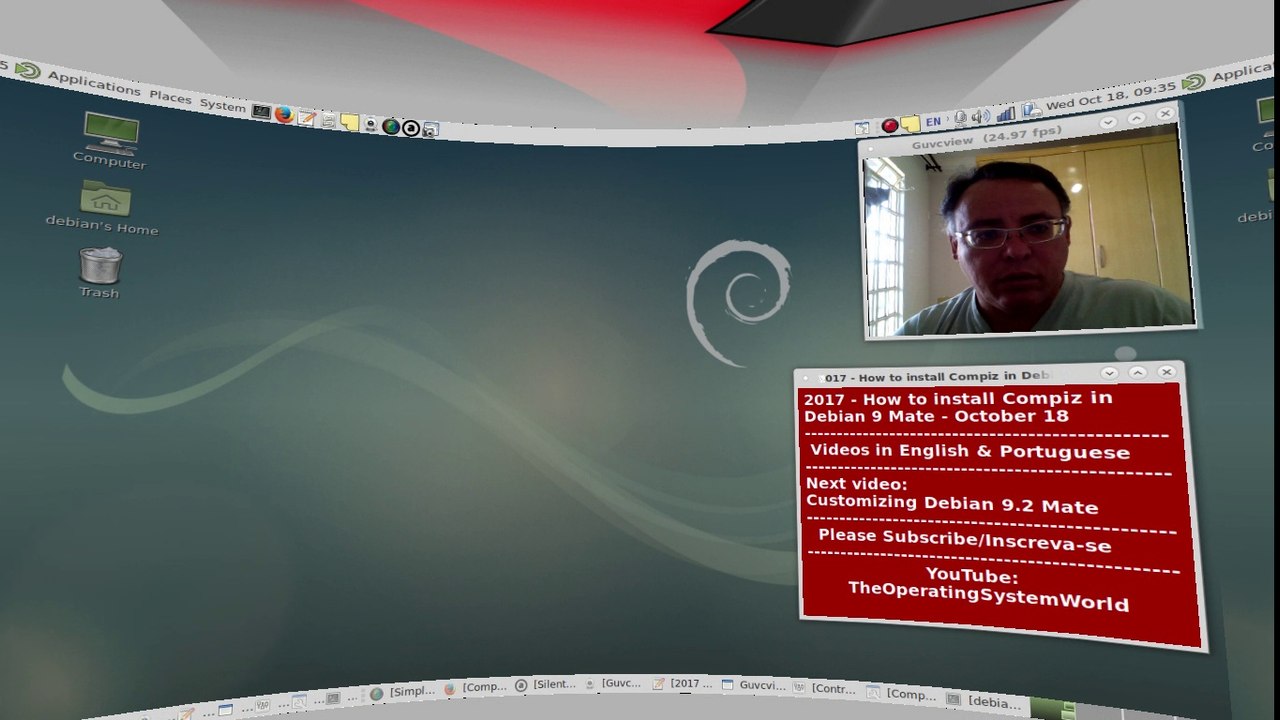Switch to the [debia... taskbar entry
Viewport: 1280px width, 720px height.
point(985,701)
